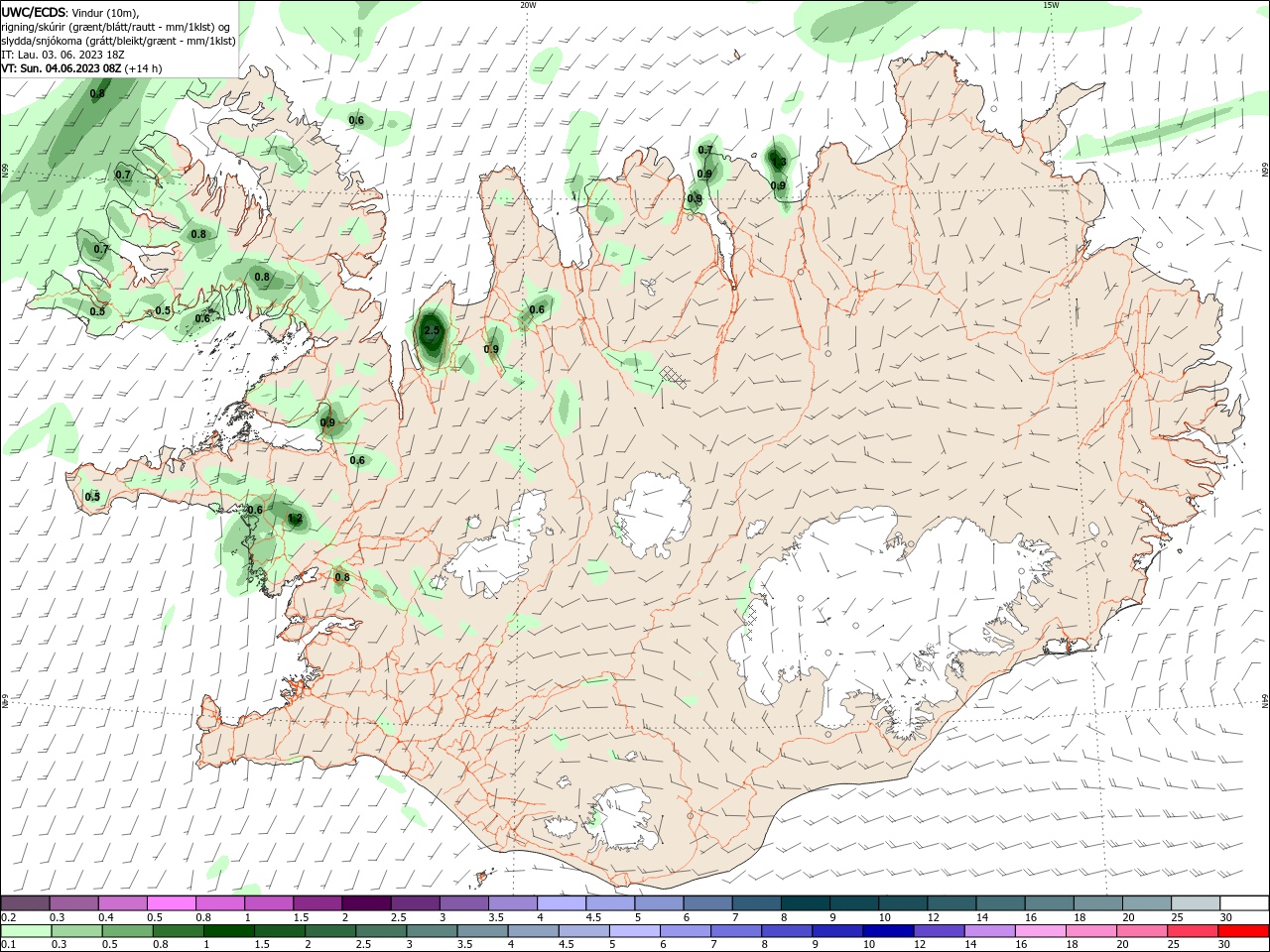1270x952 pixels.
Task: Pick the top-row legend swatch between 0.2 and 0.3
Action: (25, 903)
